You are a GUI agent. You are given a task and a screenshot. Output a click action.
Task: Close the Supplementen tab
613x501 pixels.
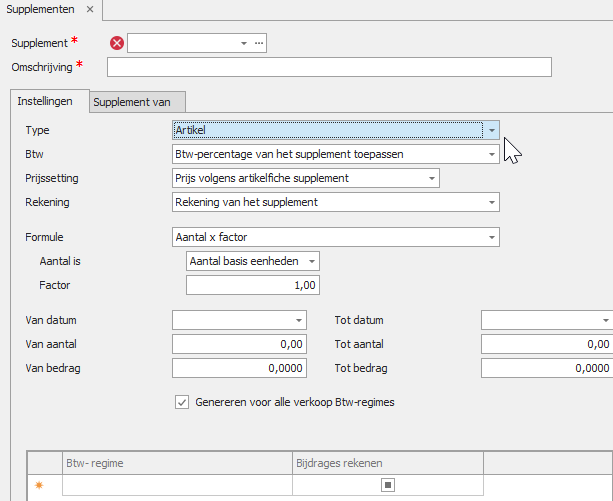coord(90,9)
